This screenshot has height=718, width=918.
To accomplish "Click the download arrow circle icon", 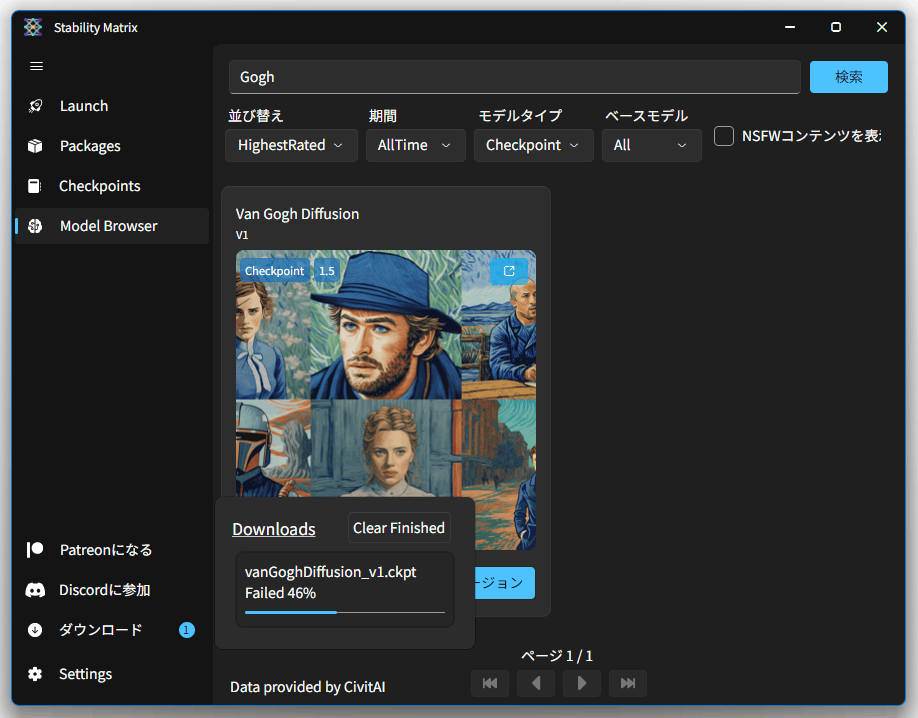I will coord(35,630).
